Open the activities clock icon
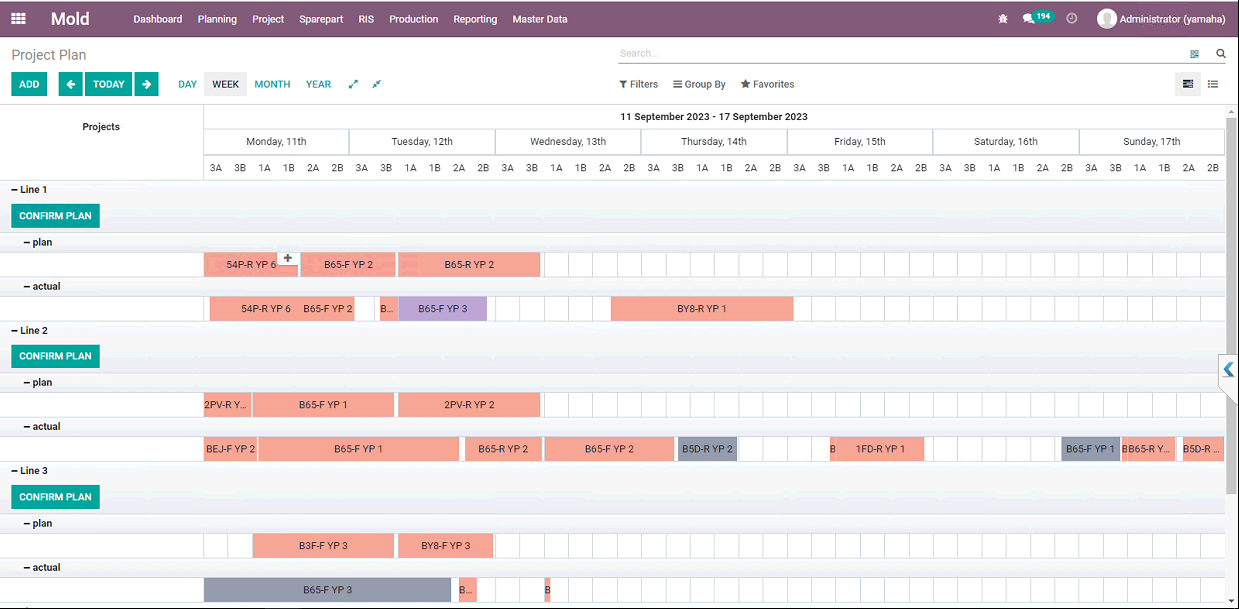The image size is (1239, 609). [1072, 19]
